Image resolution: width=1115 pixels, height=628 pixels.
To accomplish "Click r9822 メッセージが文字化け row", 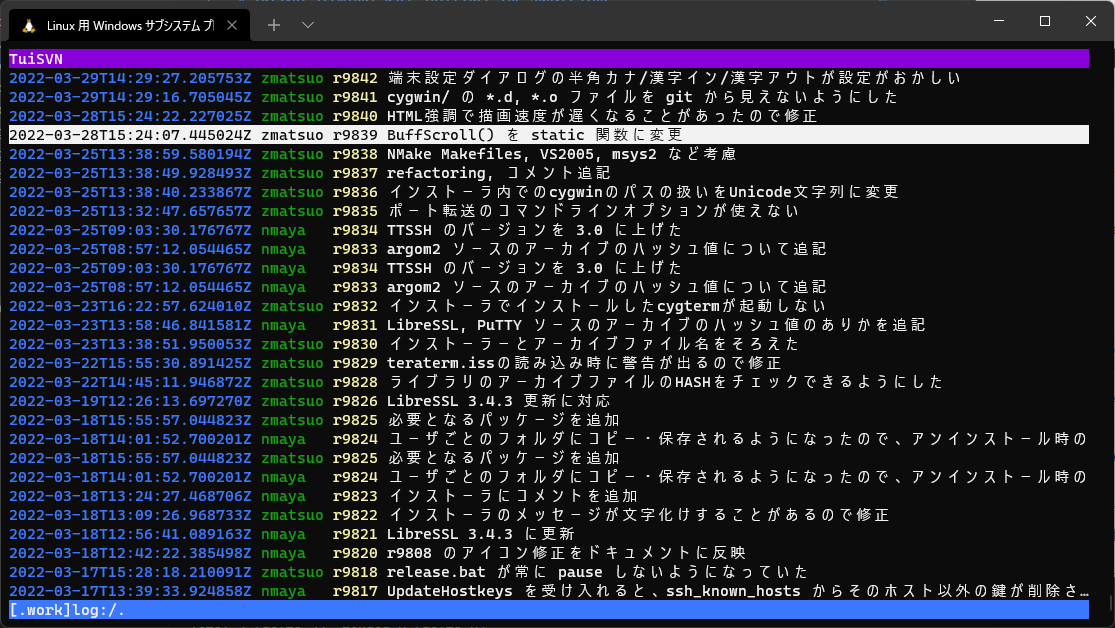I will (549, 515).
